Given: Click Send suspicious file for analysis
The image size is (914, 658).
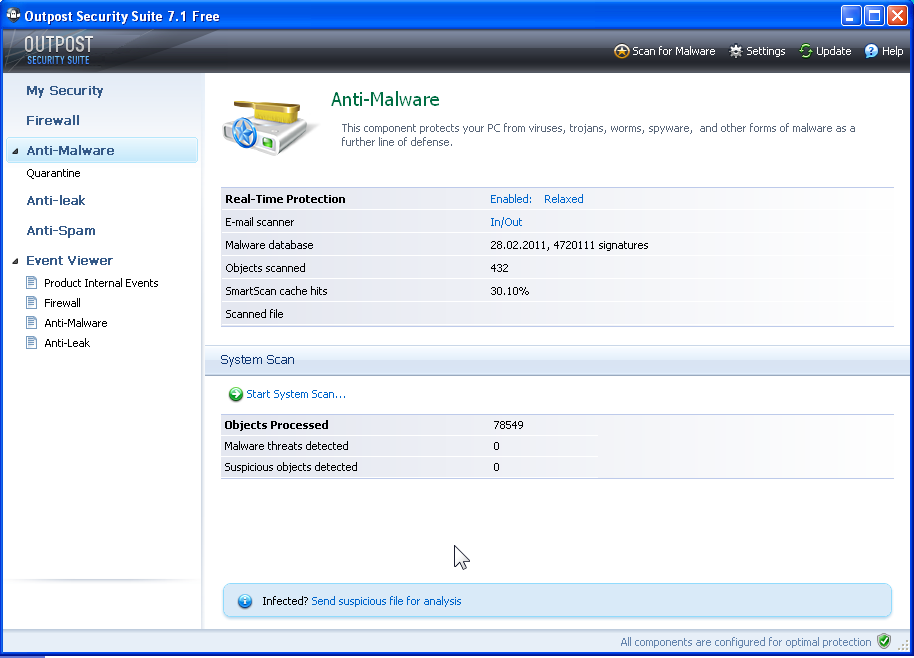Looking at the screenshot, I should tap(386, 601).
